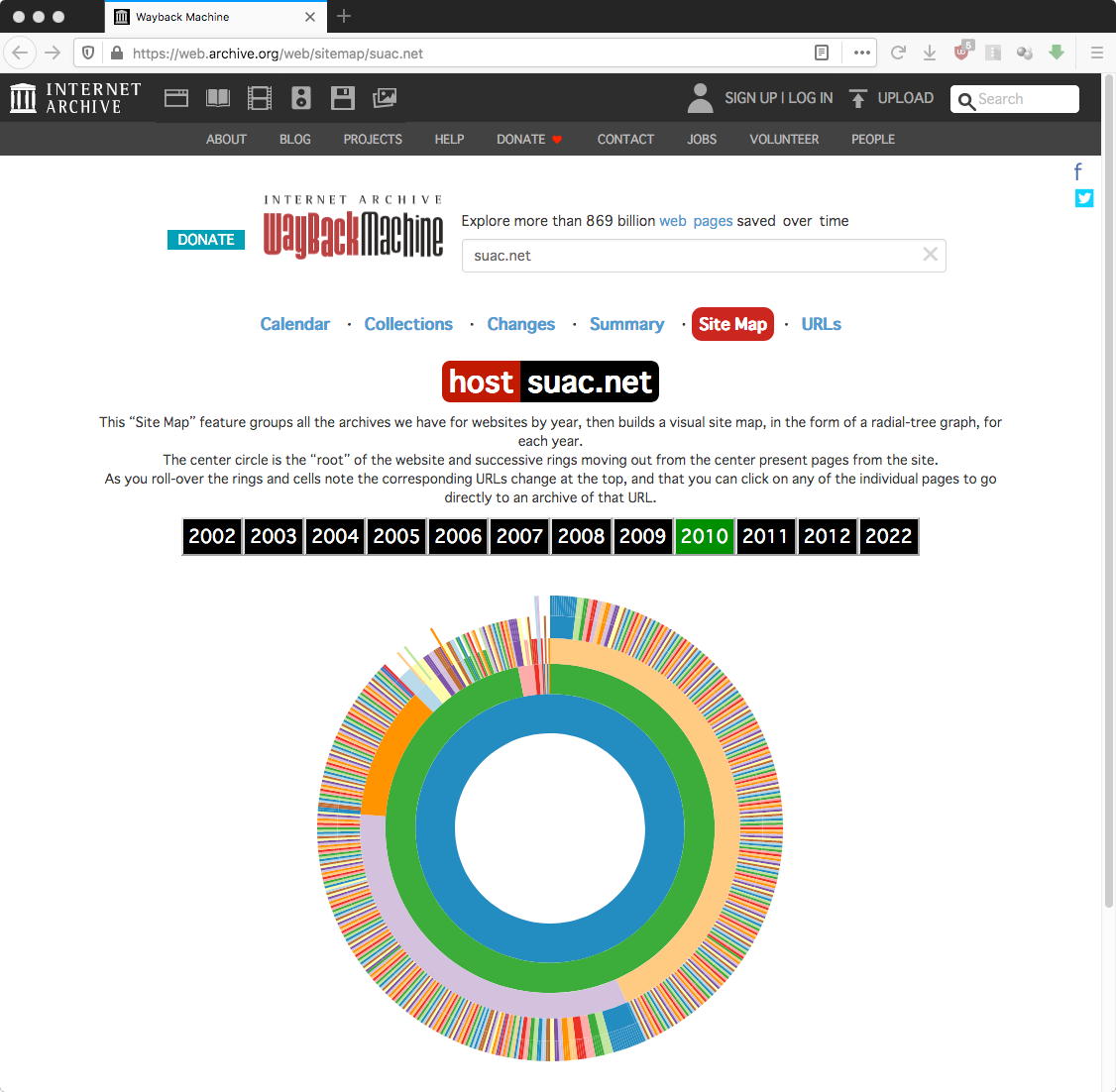This screenshot has height=1092, width=1116.
Task: Reload the page
Action: coord(898,53)
